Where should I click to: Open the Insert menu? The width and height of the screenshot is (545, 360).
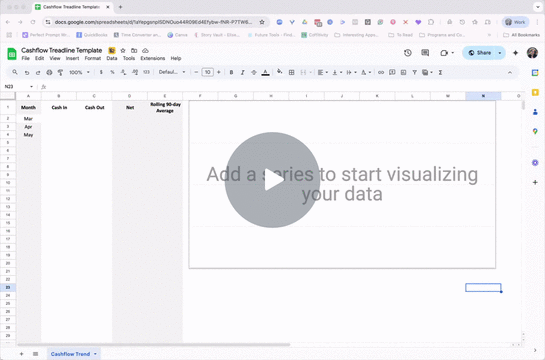coord(72,58)
